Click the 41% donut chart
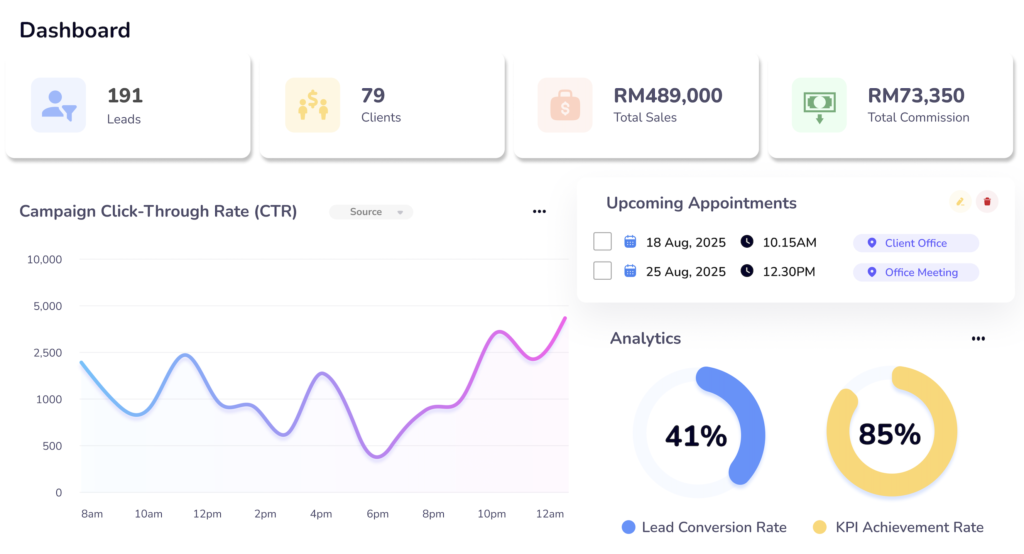This screenshot has height=554, width=1024. (698, 435)
